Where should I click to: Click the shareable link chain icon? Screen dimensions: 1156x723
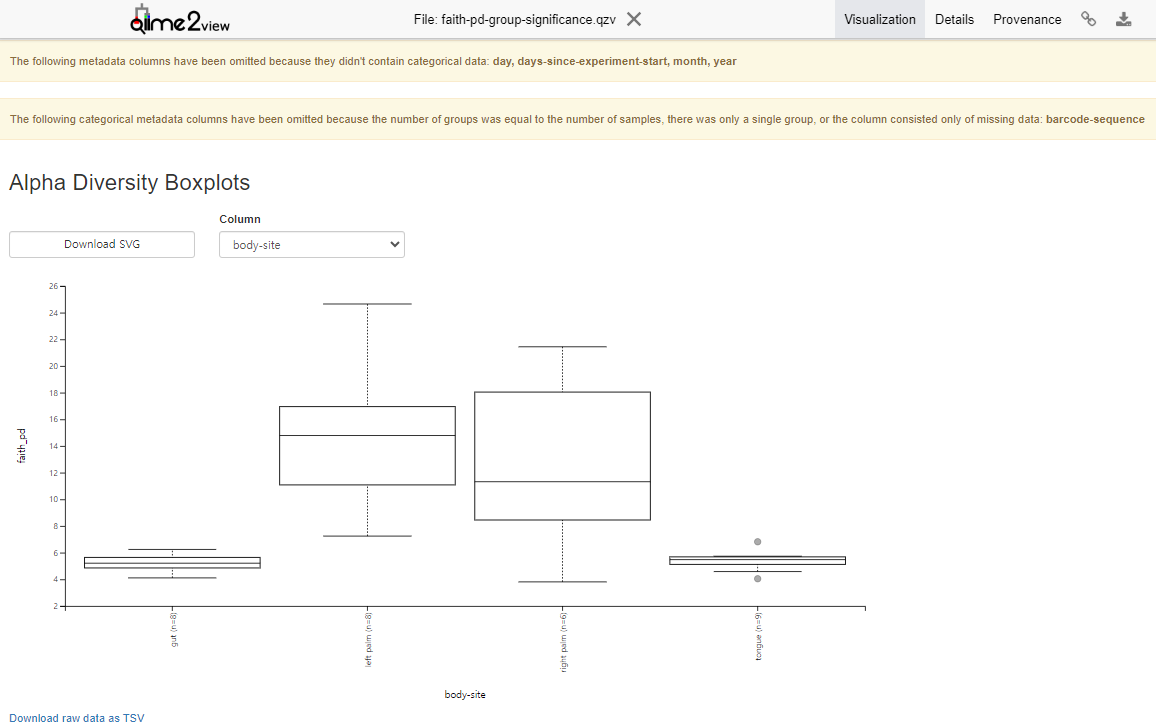1089,19
